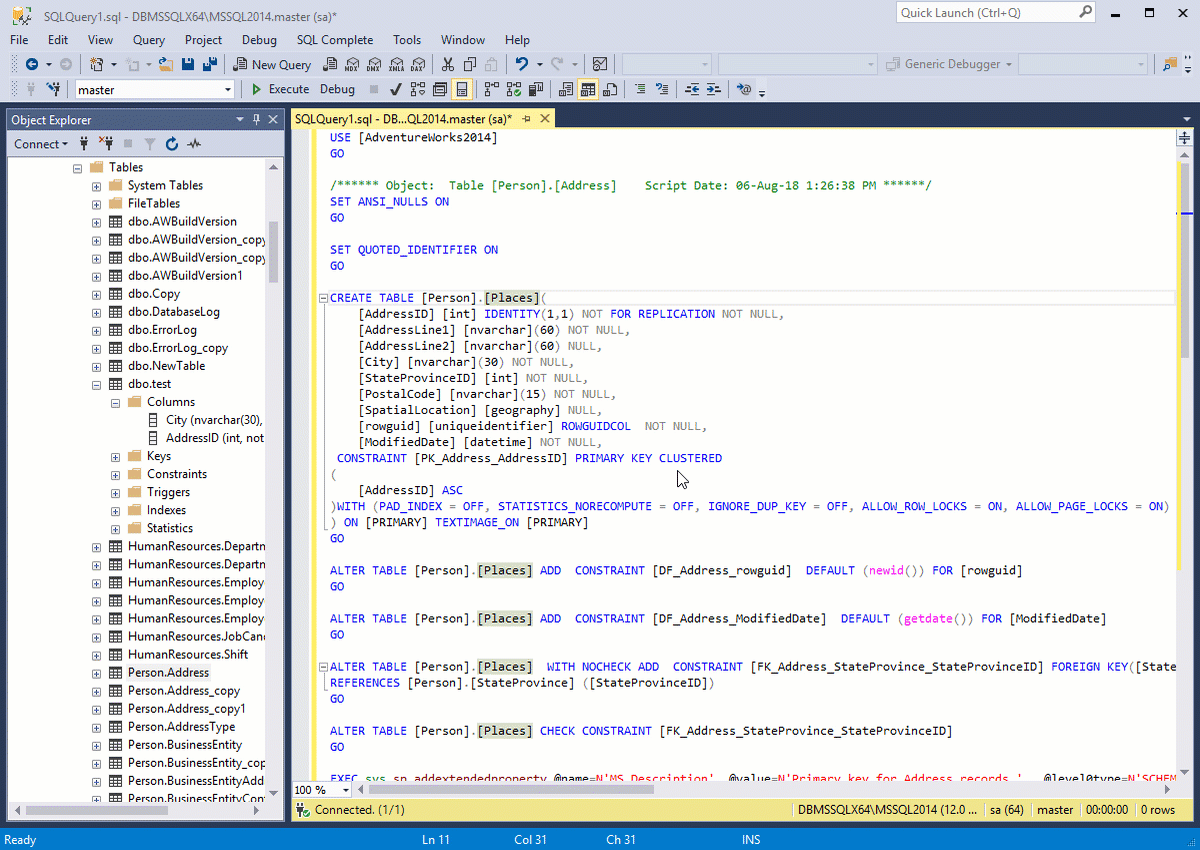Open the master database dropdown
This screenshot has height=850, width=1200.
tap(228, 89)
